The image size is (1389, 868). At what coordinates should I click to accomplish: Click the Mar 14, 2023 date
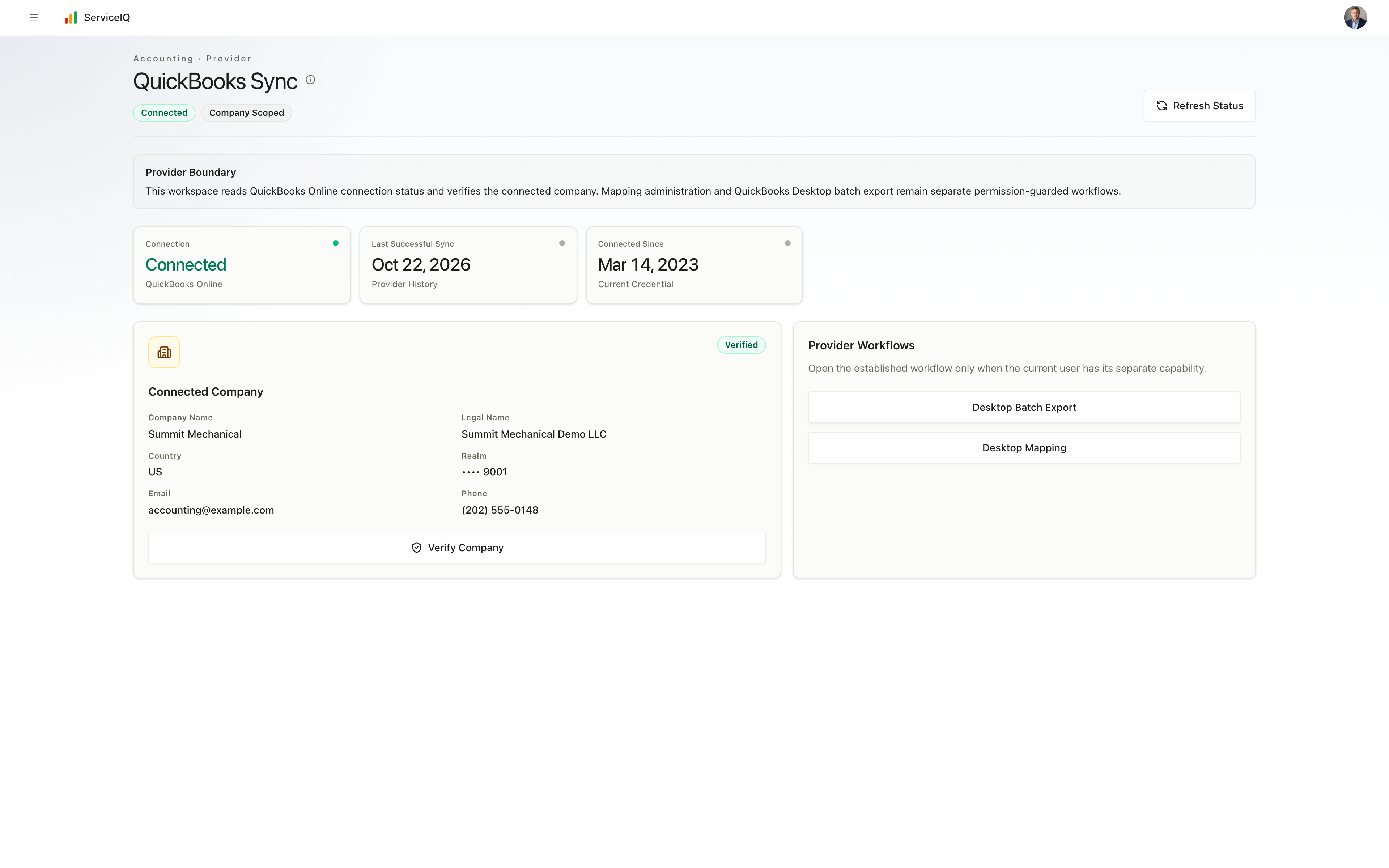click(648, 265)
